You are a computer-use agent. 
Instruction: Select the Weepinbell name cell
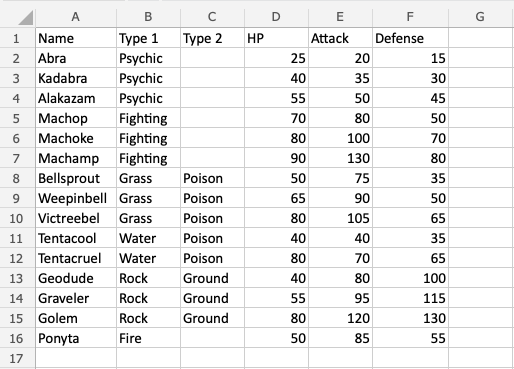tap(76, 198)
